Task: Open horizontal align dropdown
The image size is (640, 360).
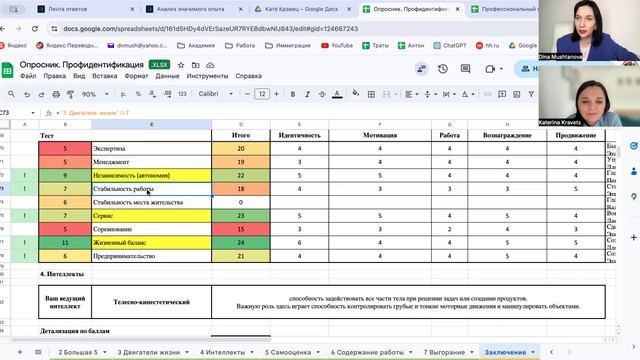Action: tap(411, 94)
